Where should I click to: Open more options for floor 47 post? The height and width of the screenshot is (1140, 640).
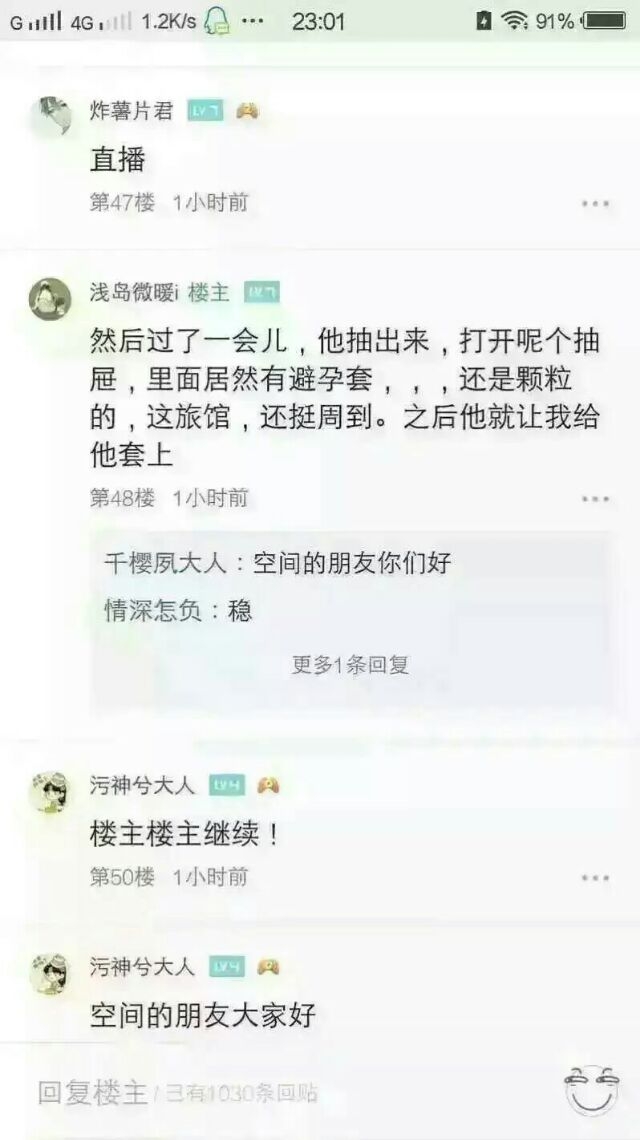click(x=595, y=204)
